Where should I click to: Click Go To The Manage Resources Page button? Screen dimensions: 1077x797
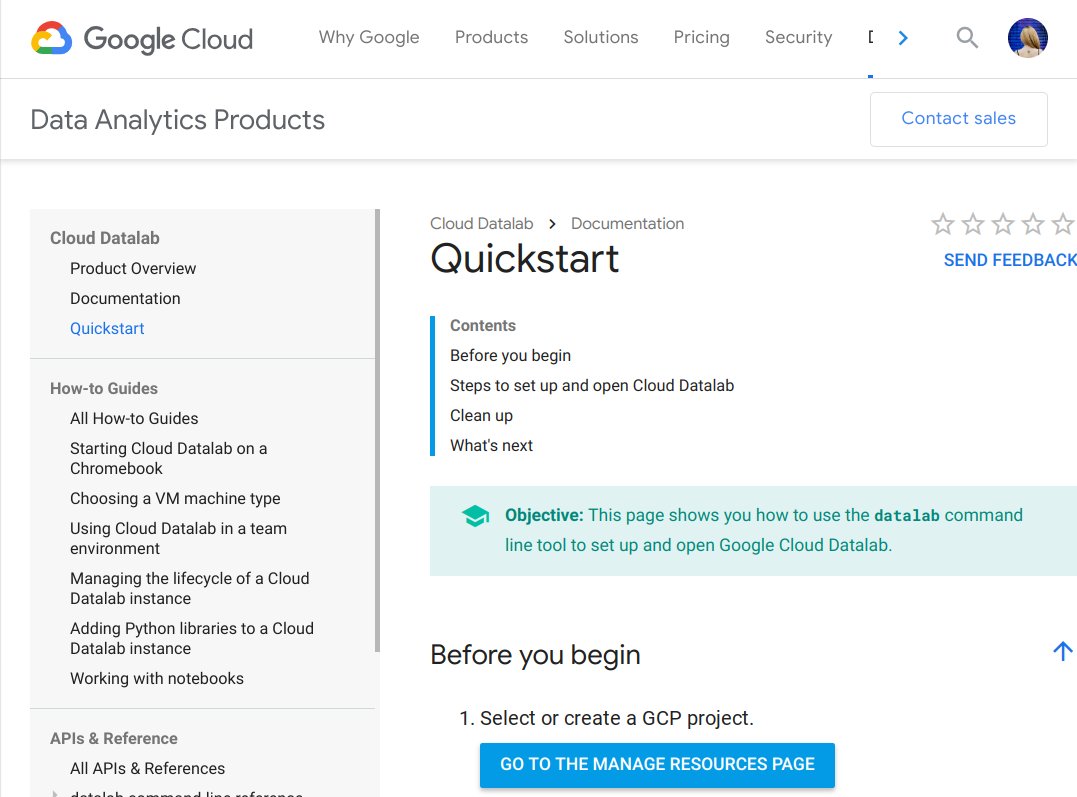(657, 765)
